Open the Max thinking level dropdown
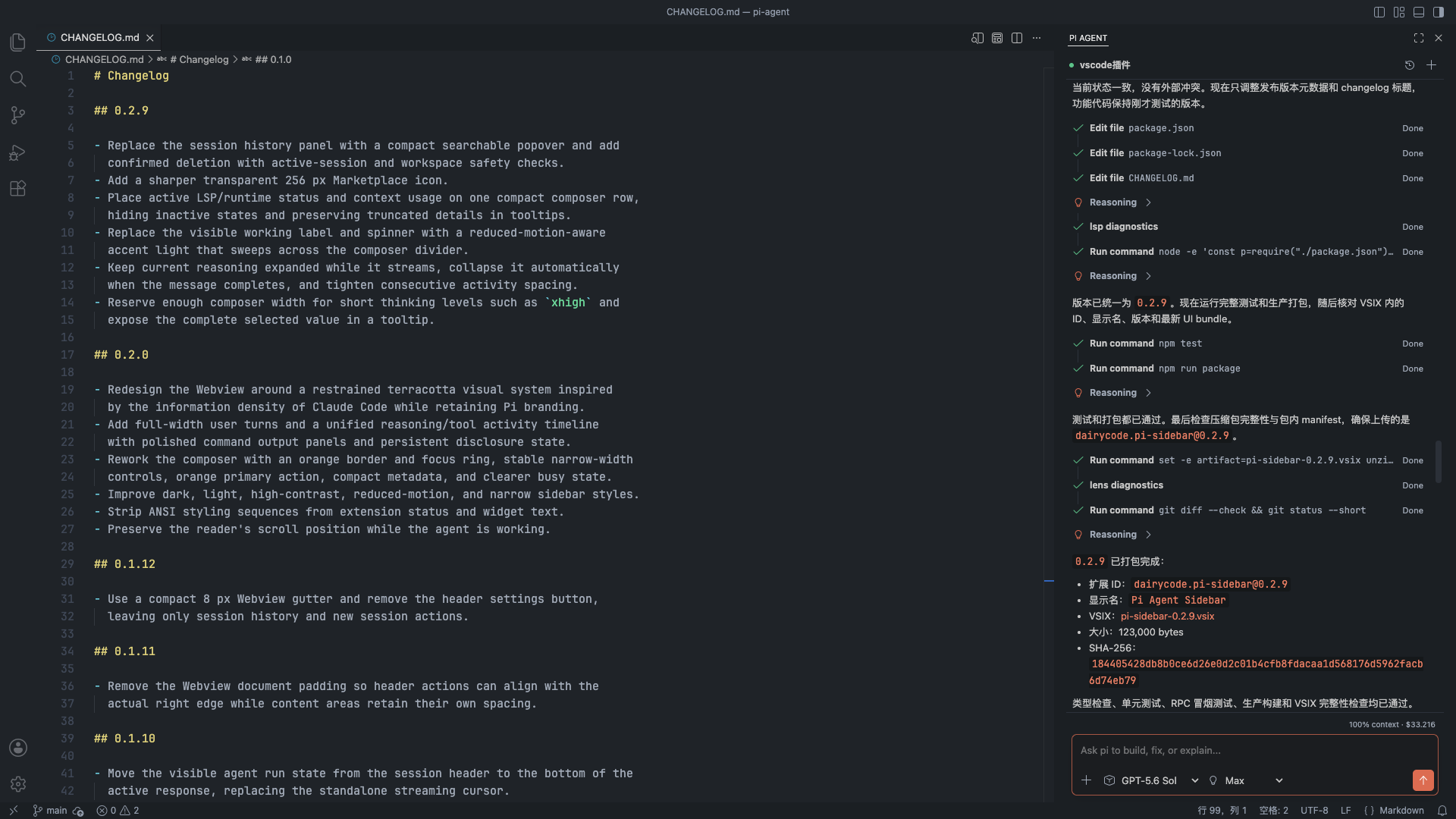The image size is (1456, 819). tap(1245, 780)
